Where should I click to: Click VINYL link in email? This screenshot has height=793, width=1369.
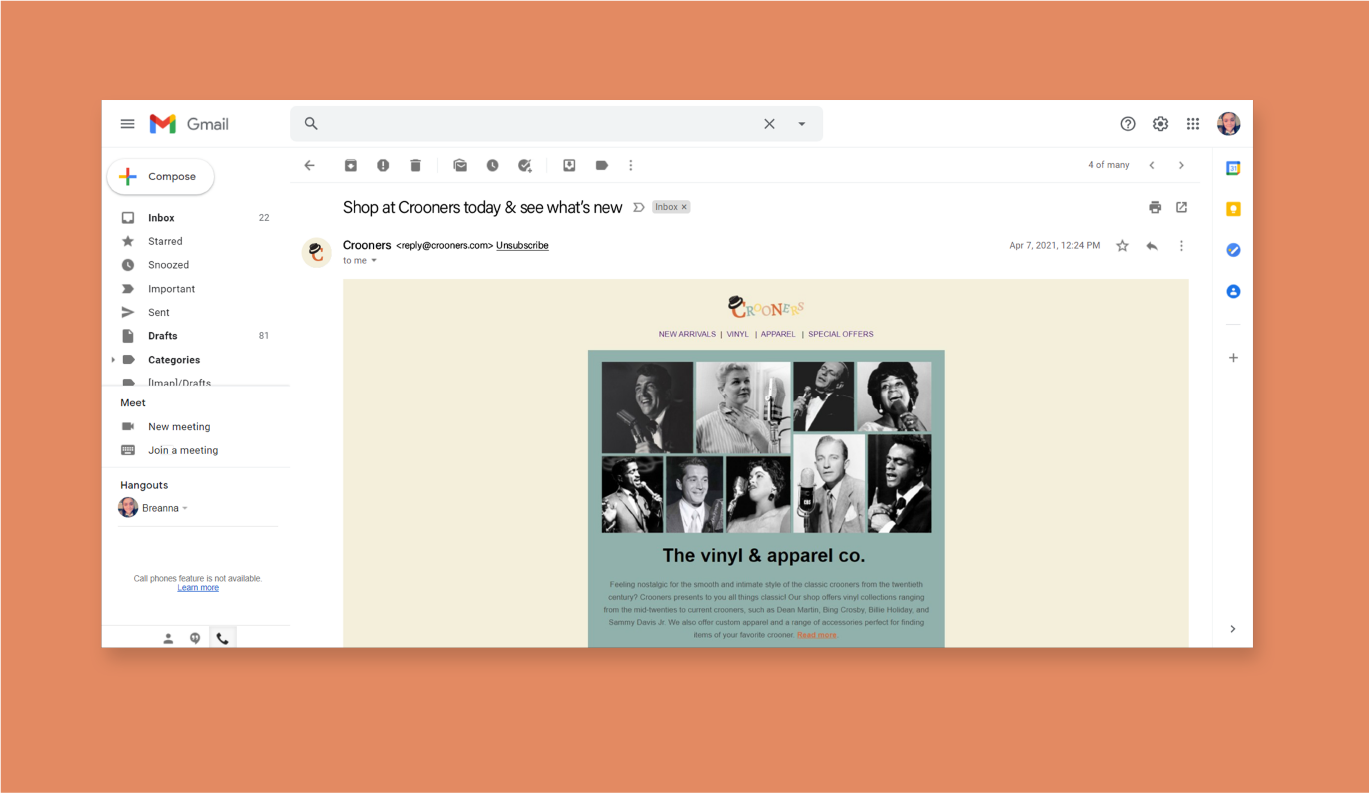pos(737,334)
